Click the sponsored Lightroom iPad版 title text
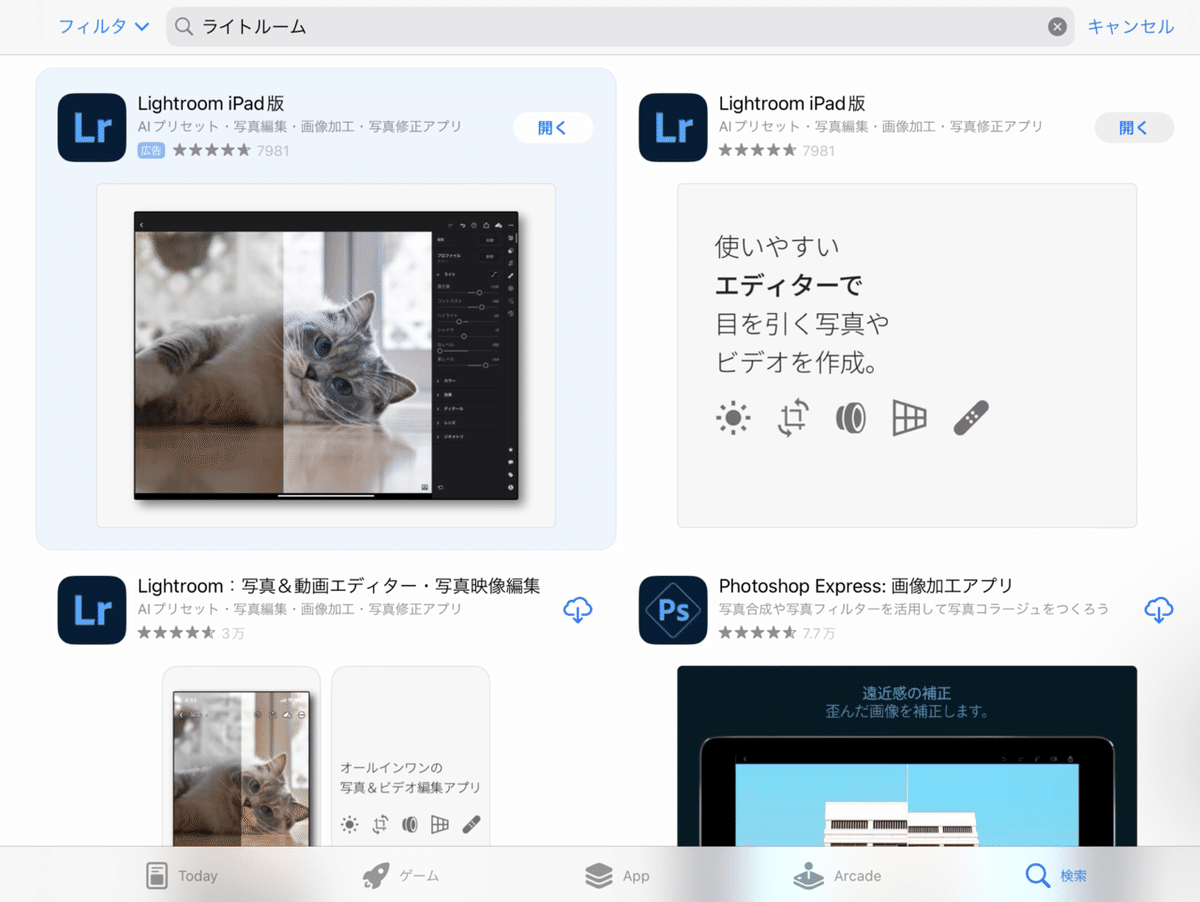1200x902 pixels. click(x=211, y=104)
